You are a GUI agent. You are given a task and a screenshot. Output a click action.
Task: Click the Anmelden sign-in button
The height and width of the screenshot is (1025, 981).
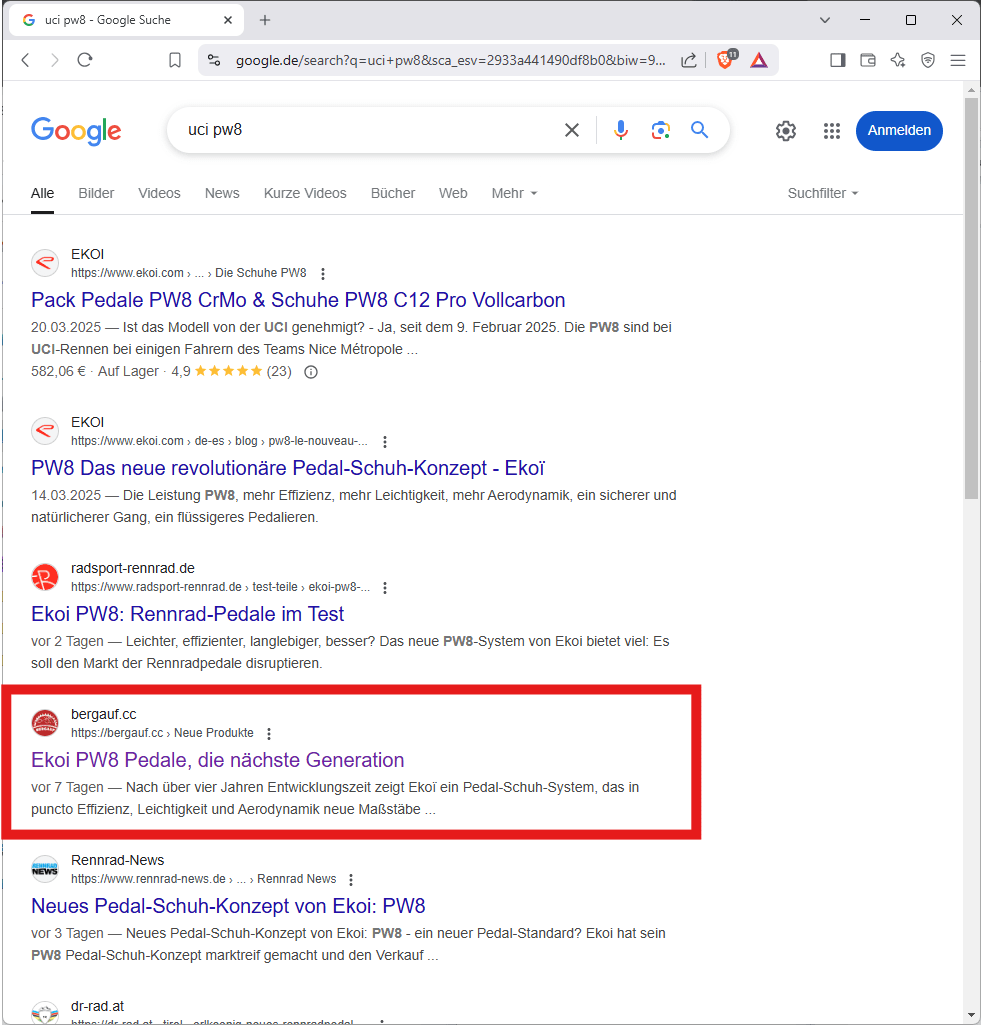click(x=898, y=131)
